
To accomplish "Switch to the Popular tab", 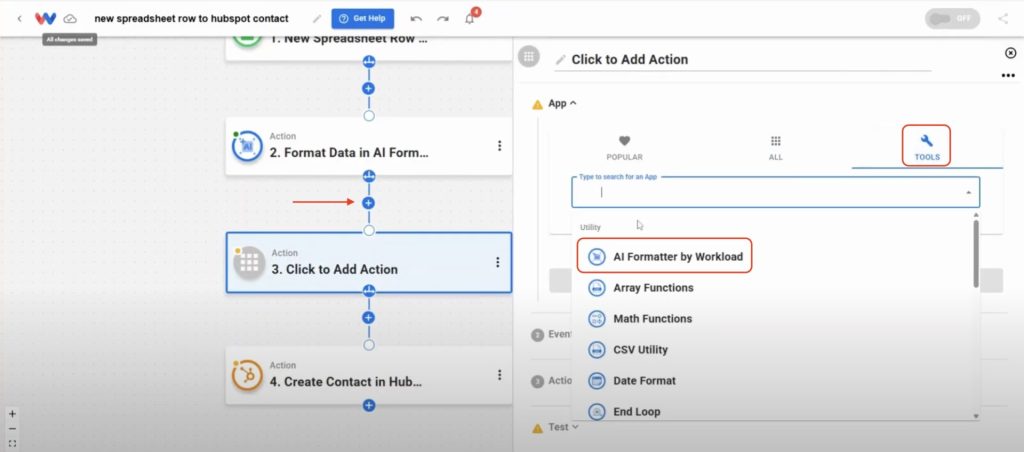I will click(624, 148).
